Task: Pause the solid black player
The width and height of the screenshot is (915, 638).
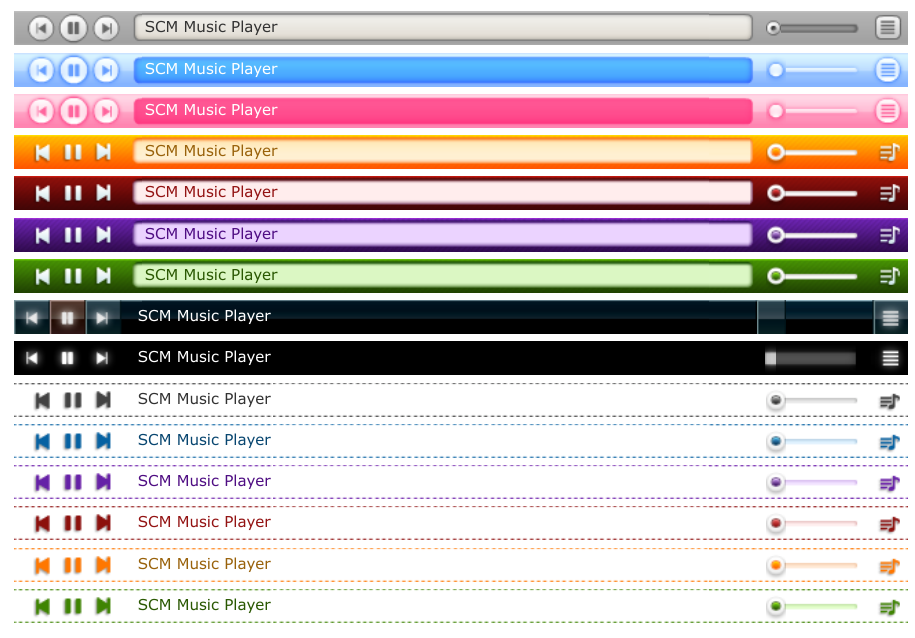Action: [68, 358]
